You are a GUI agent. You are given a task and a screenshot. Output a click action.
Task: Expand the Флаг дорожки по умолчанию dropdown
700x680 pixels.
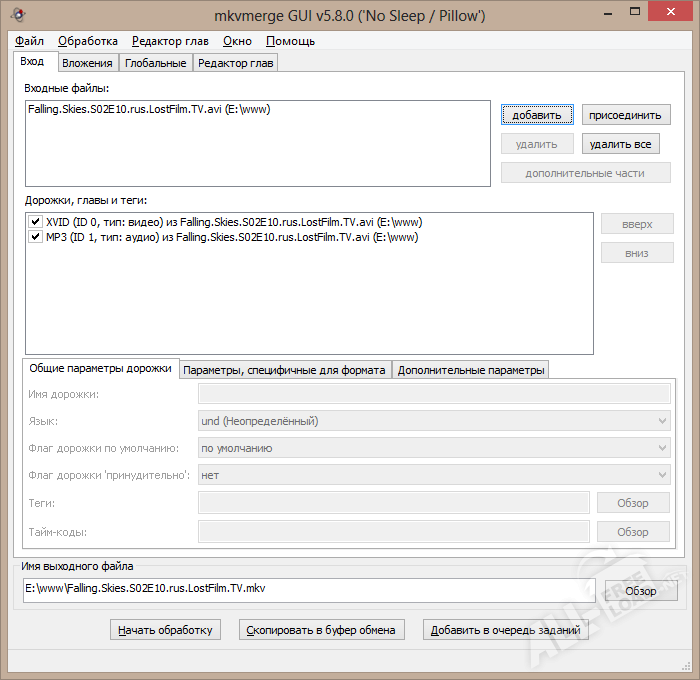(434, 448)
